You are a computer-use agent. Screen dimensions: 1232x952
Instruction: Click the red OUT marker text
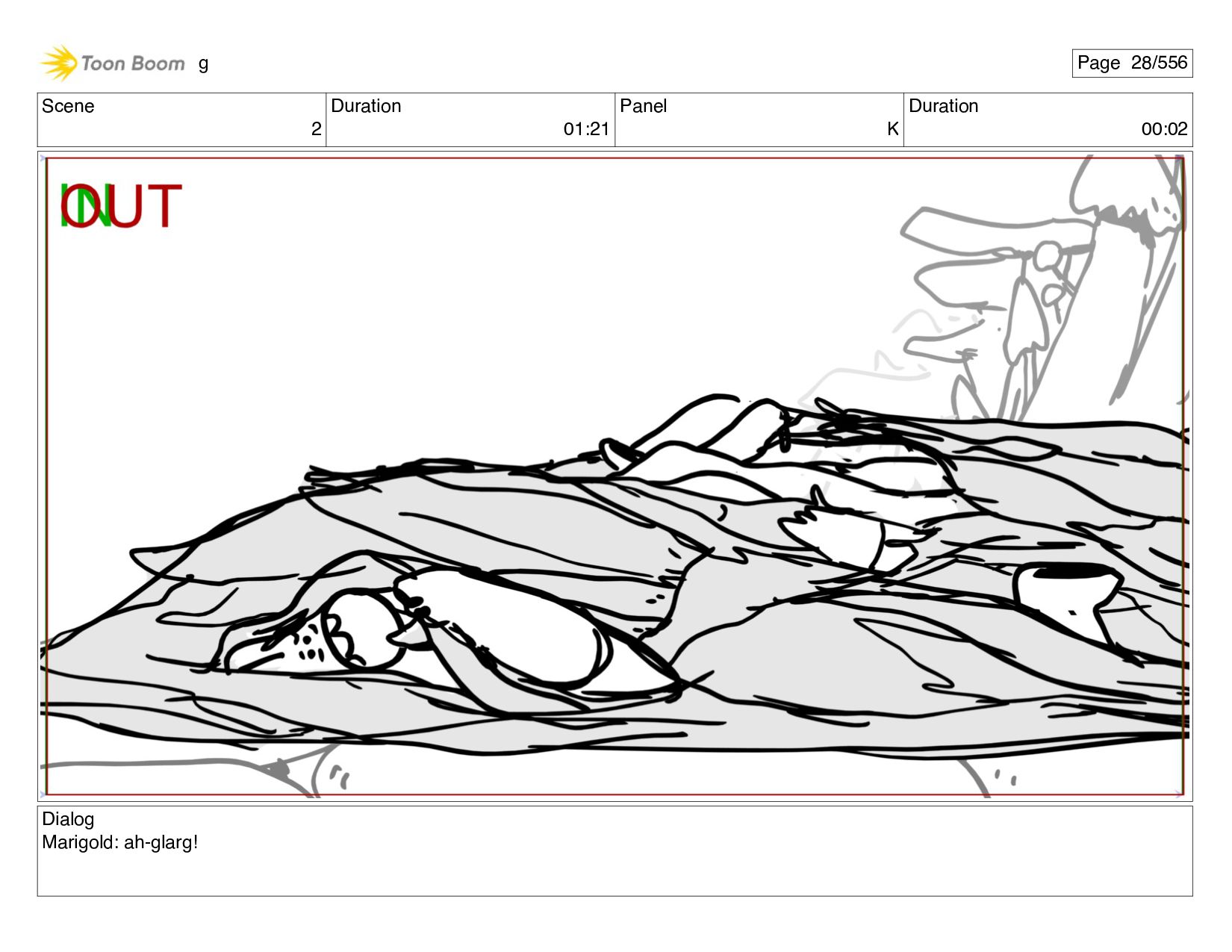click(121, 206)
